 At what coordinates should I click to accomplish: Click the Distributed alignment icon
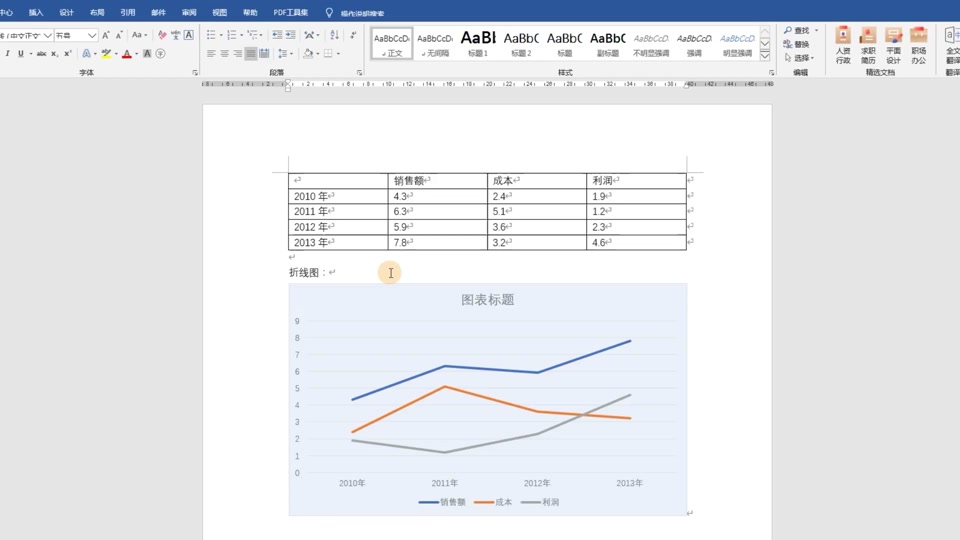(264, 54)
